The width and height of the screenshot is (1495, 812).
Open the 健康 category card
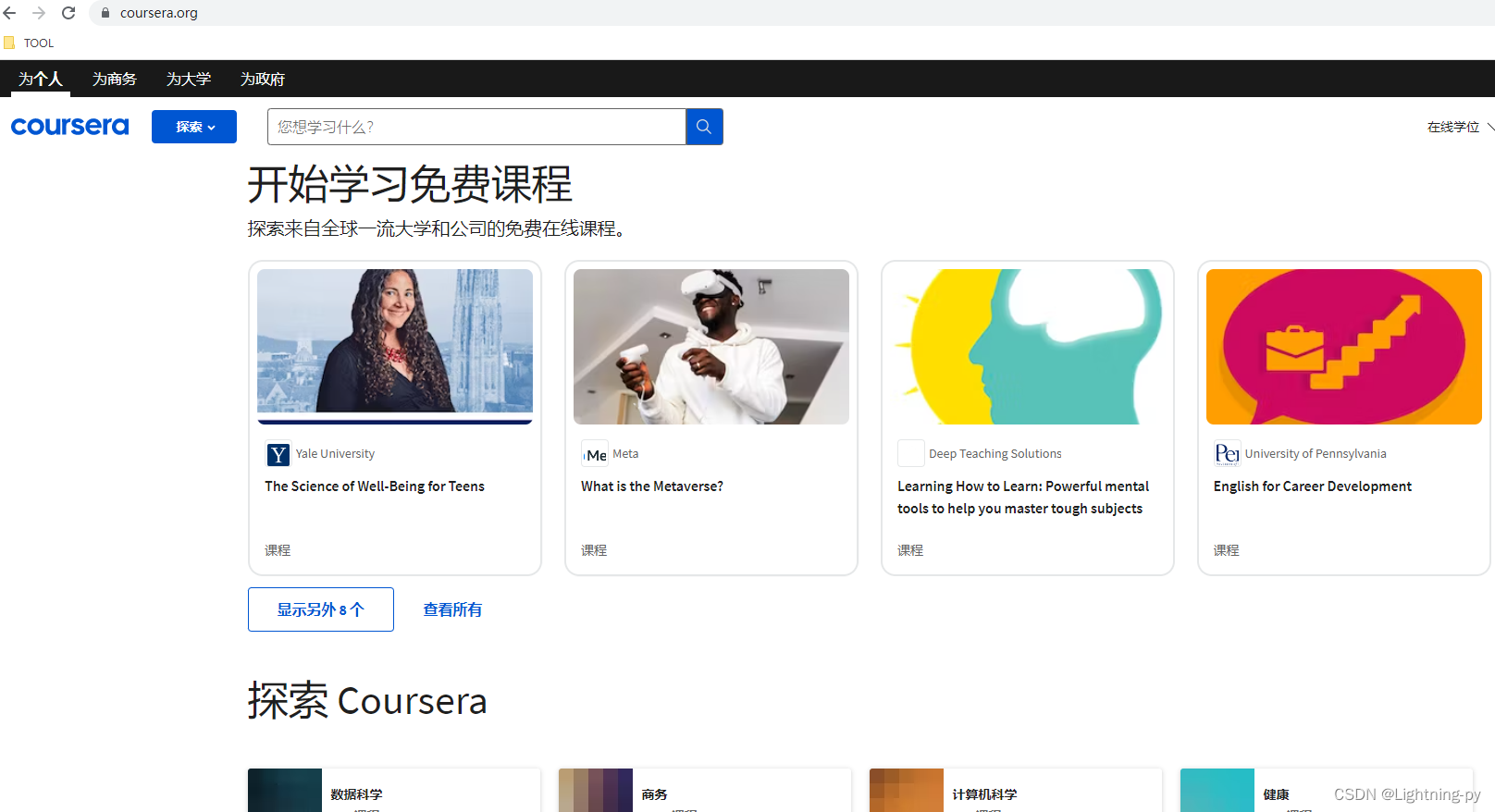(1327, 791)
